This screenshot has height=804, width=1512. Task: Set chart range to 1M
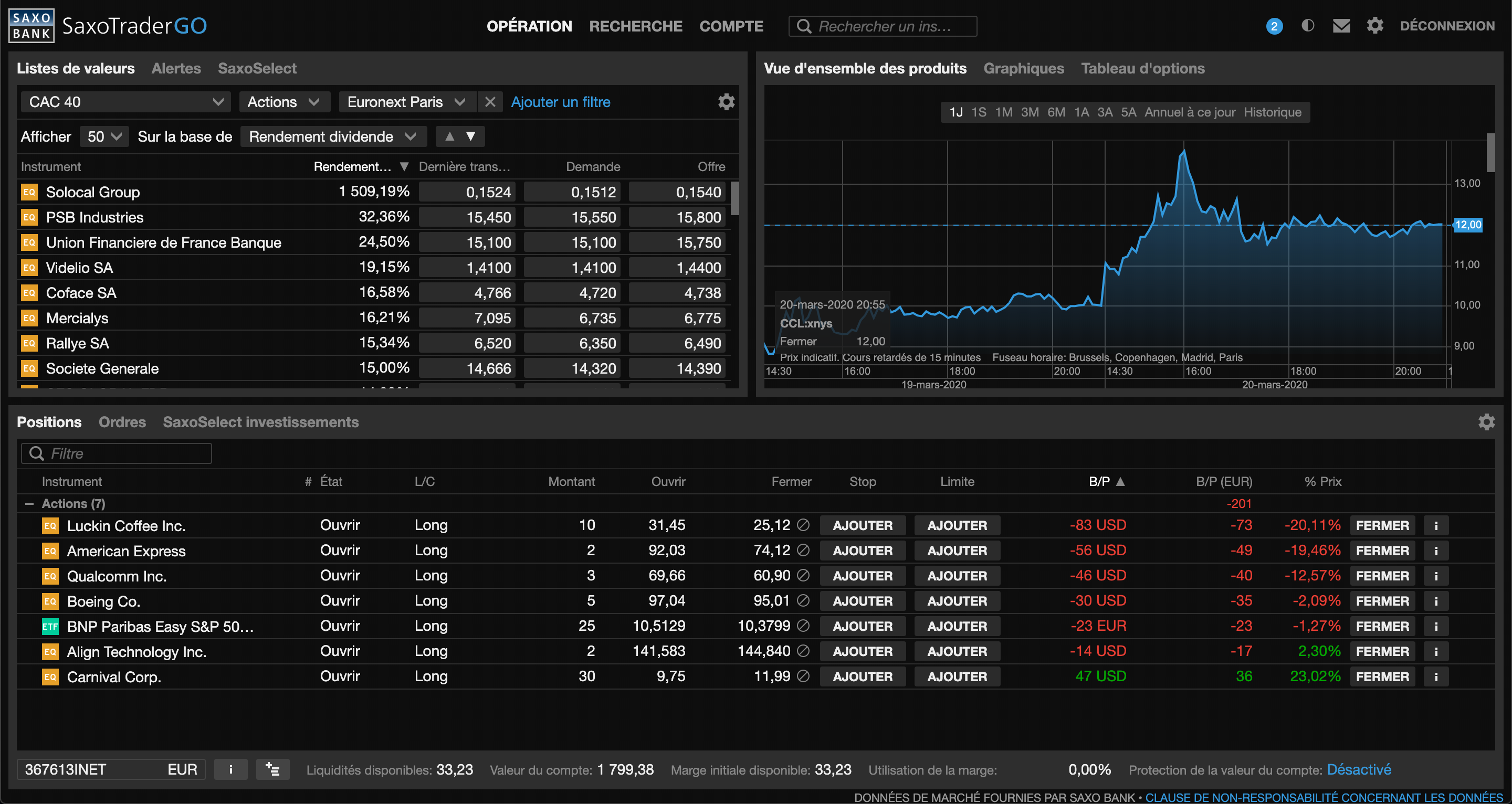click(x=1004, y=112)
